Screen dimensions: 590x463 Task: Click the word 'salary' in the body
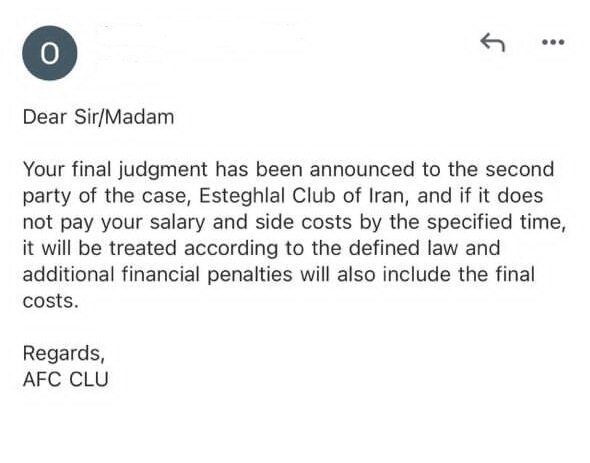pos(177,222)
